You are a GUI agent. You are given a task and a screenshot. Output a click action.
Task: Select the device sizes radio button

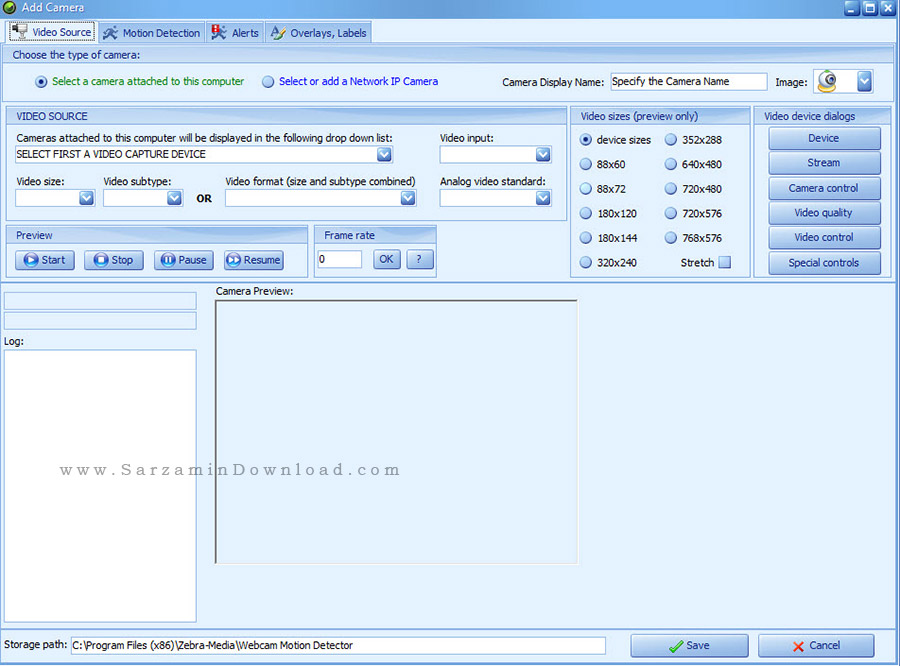coord(585,140)
